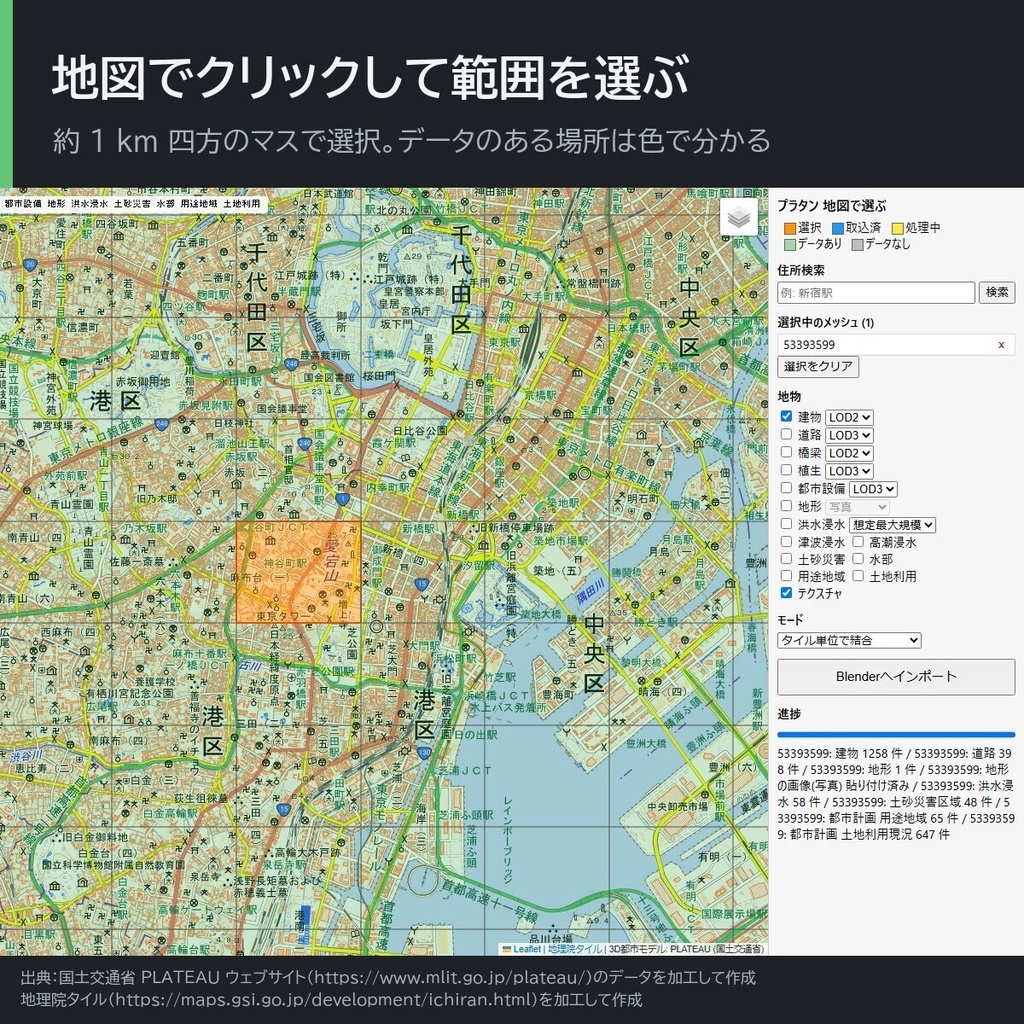Image resolution: width=1024 pixels, height=1024 pixels.
Task: Open the 地形 写真 dropdown
Action: click(x=857, y=507)
